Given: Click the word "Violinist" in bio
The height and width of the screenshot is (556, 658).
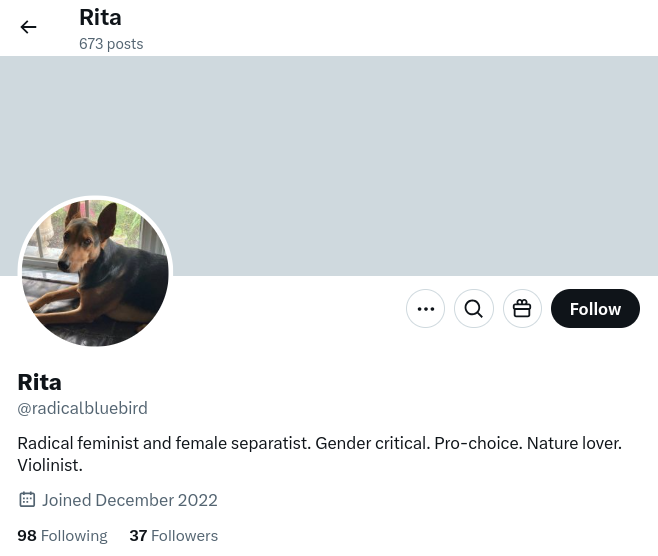Looking at the screenshot, I should [x=50, y=465].
